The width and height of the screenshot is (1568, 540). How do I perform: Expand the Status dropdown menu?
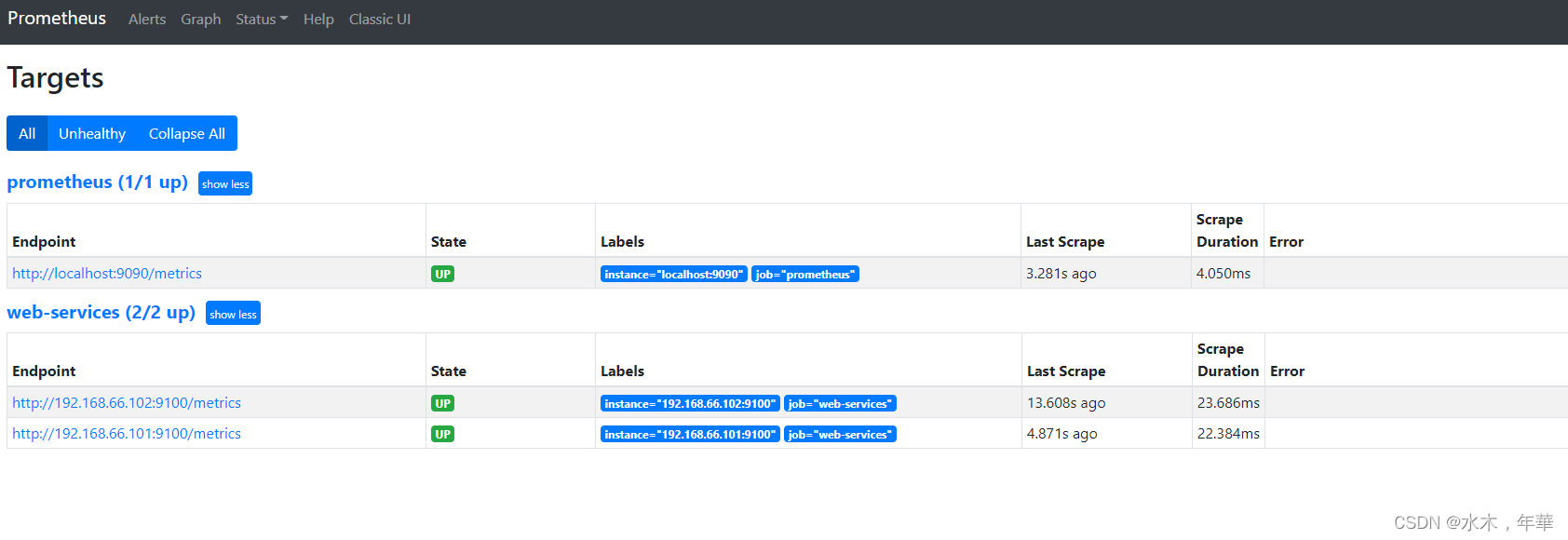pyautogui.click(x=262, y=20)
